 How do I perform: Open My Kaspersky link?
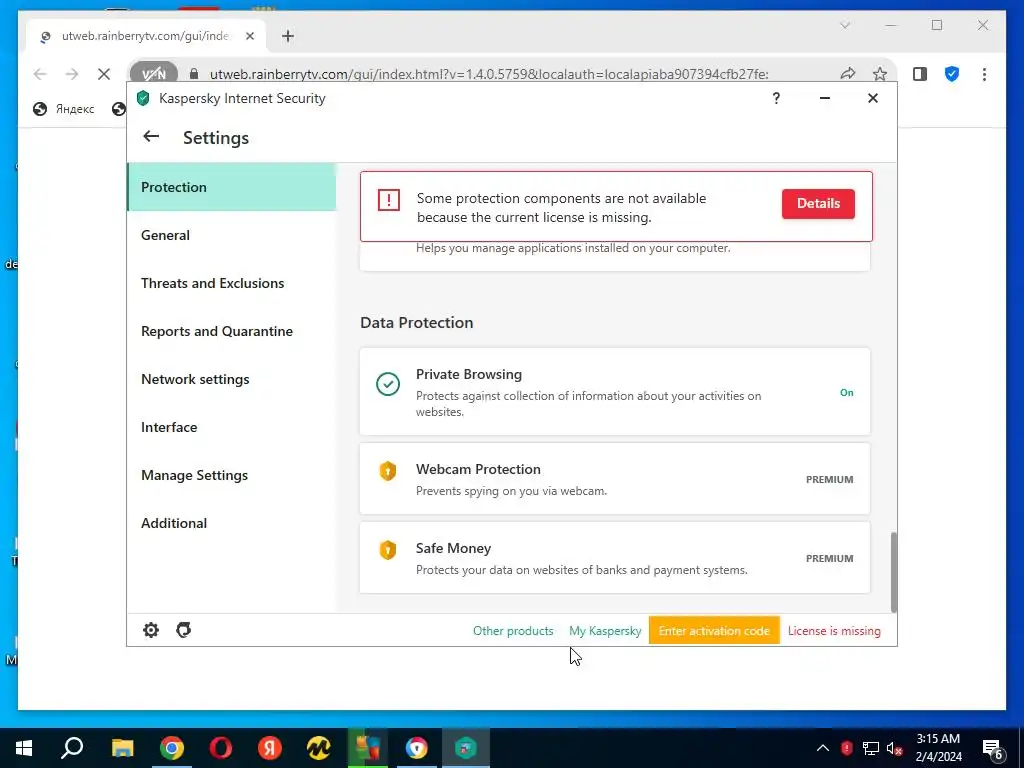click(x=605, y=631)
